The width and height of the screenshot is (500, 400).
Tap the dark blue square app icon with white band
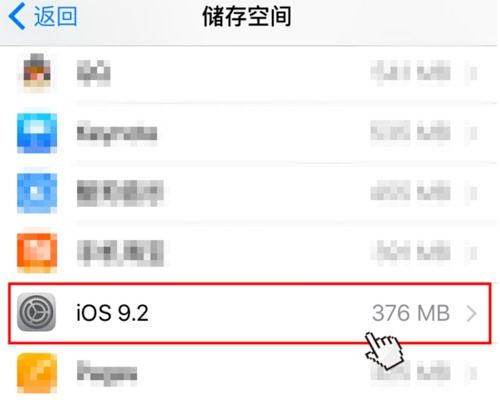click(x=37, y=133)
